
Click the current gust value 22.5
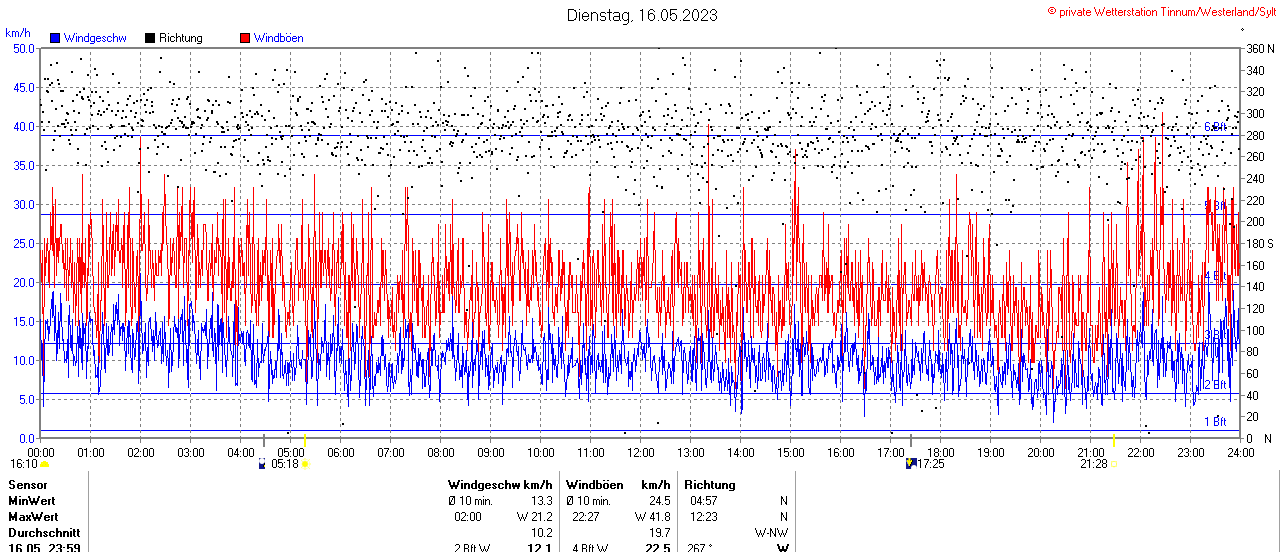click(658, 547)
